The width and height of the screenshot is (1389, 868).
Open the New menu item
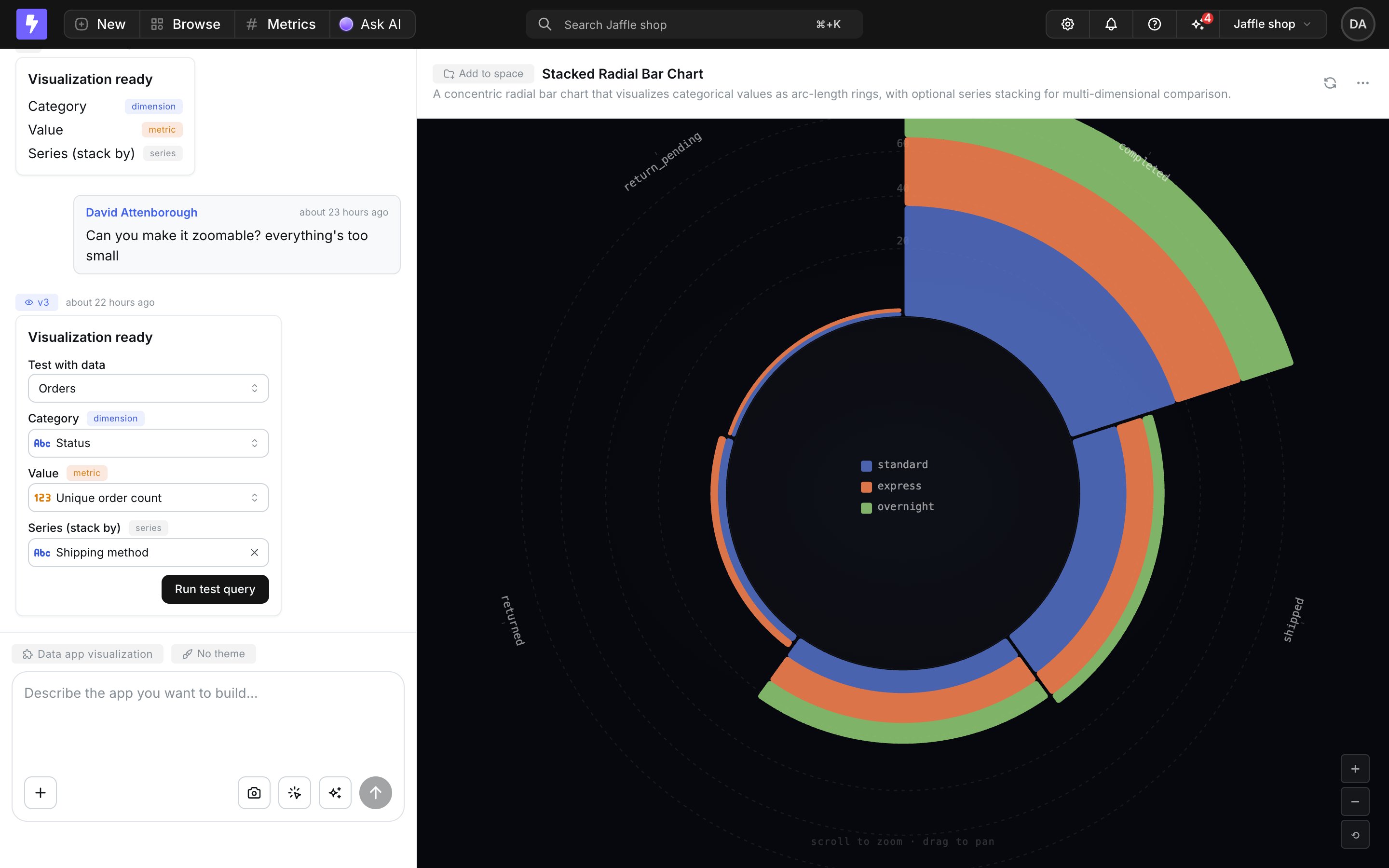101,24
